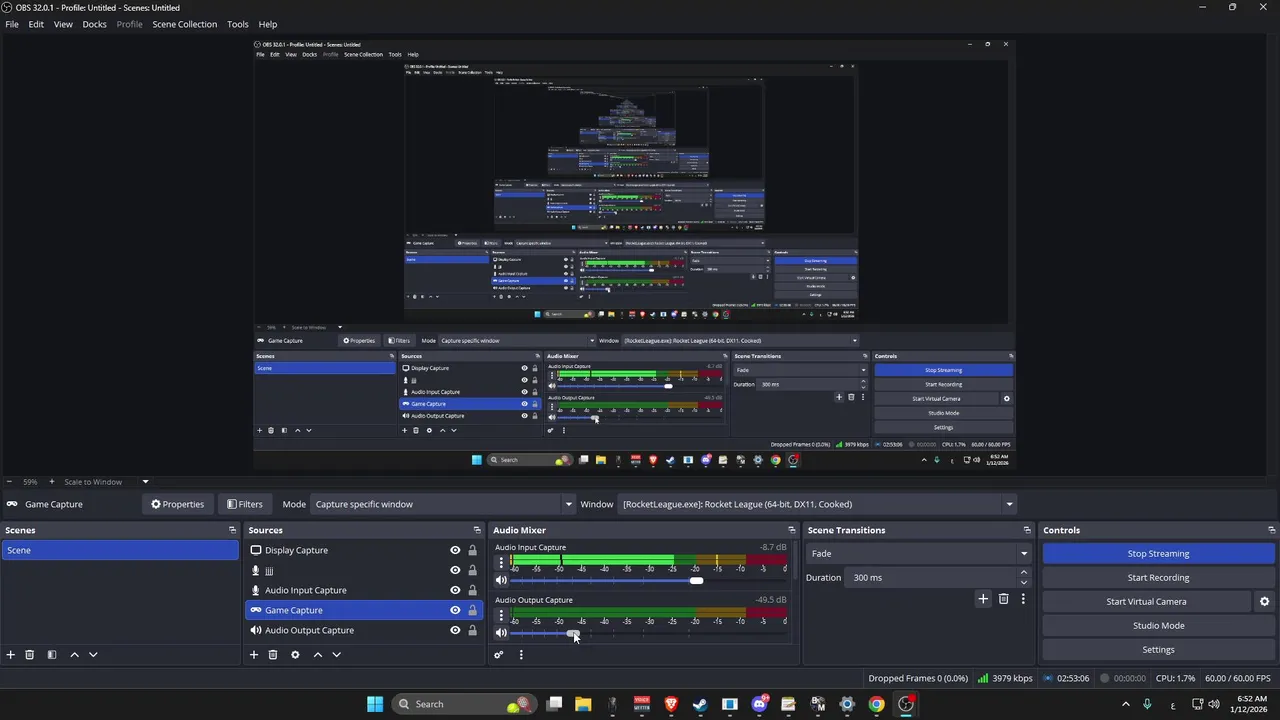Toggle visibility of Audio Output Capture source
Screen dimensions: 1280x720
pos(455,630)
